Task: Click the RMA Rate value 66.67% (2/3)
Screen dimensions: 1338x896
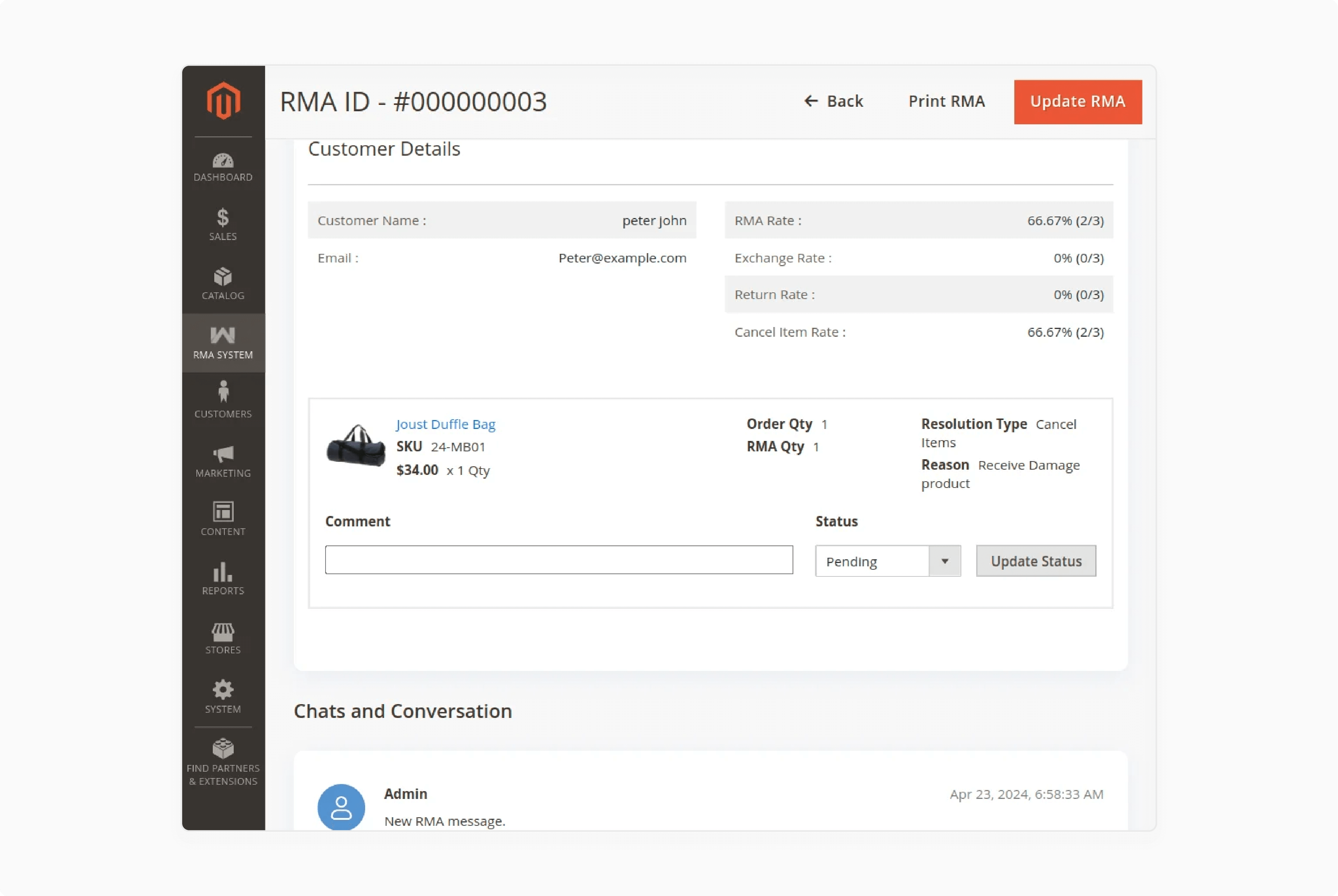Action: pos(1065,221)
